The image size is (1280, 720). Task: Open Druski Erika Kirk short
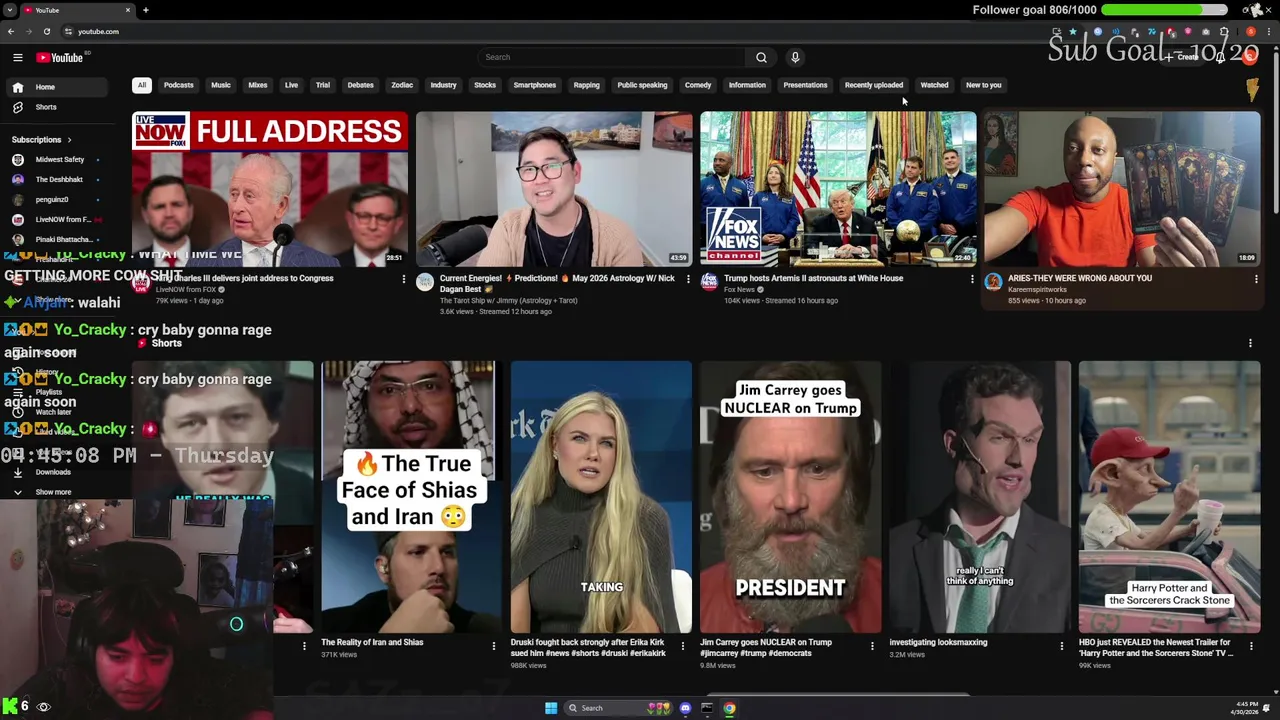[601, 497]
